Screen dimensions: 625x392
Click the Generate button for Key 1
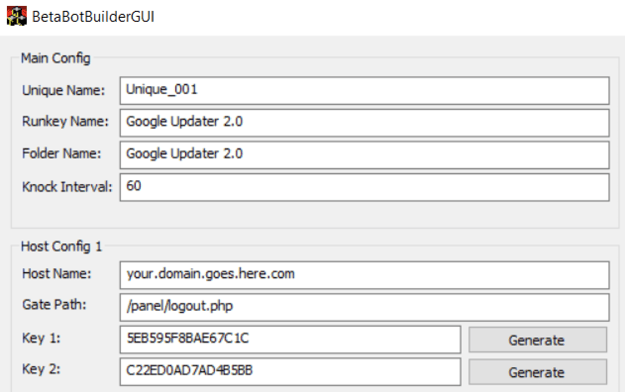[x=538, y=340]
